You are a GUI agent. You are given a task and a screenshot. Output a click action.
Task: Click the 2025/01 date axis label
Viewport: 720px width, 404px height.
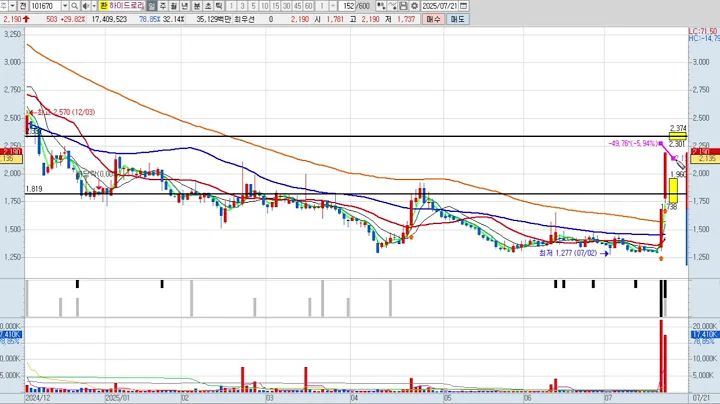(x=118, y=398)
